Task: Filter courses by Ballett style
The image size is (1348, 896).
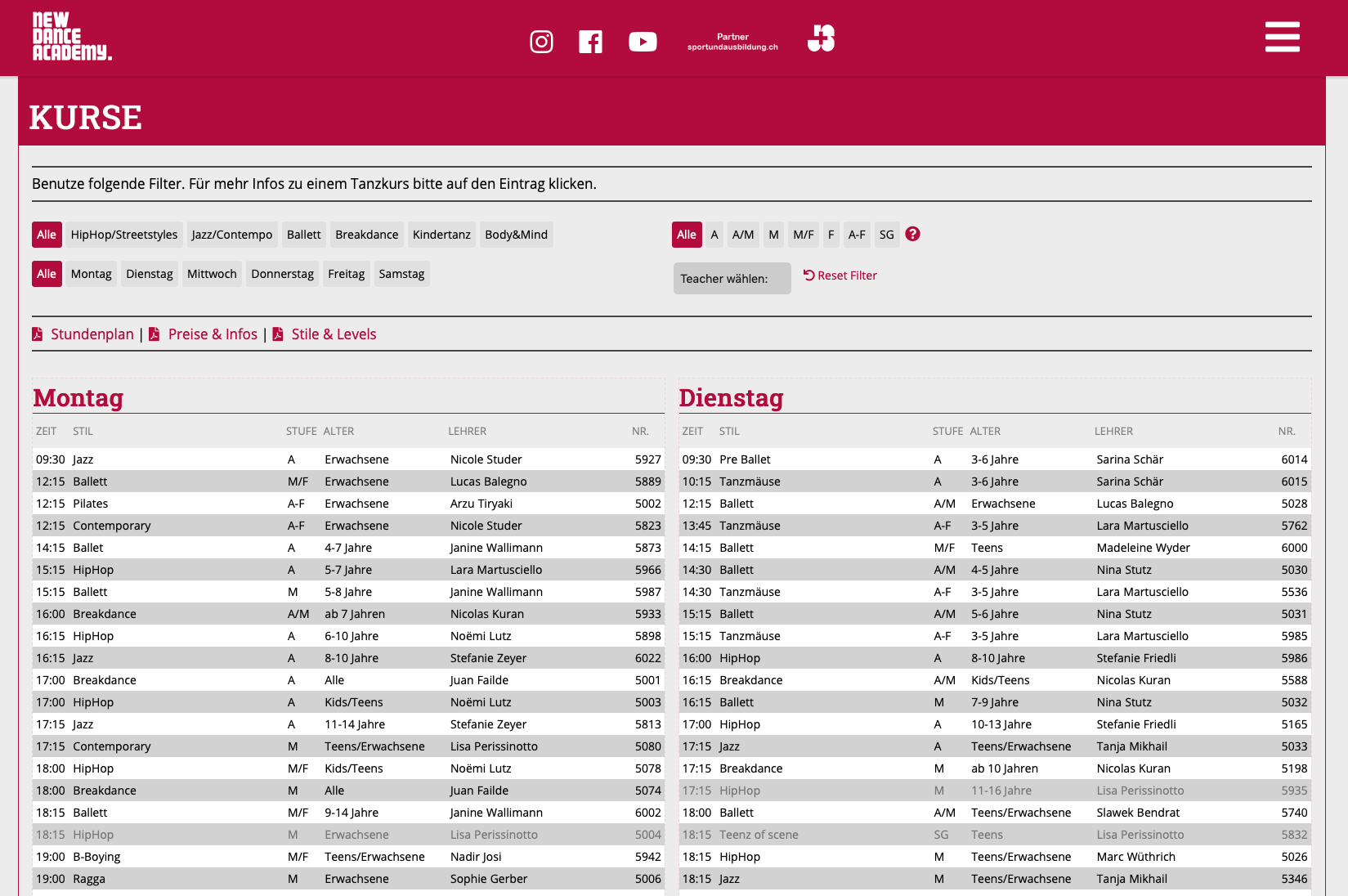Action: 303,235
